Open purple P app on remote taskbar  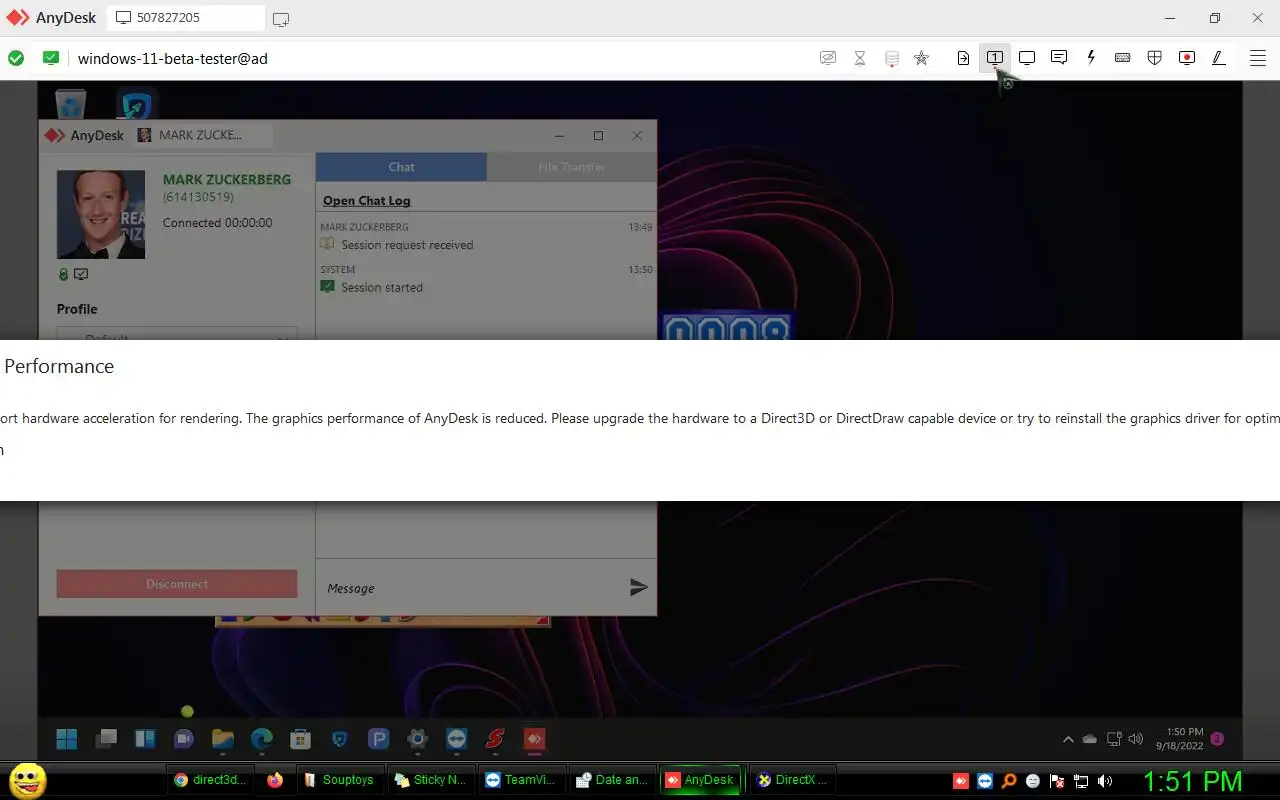click(x=379, y=739)
